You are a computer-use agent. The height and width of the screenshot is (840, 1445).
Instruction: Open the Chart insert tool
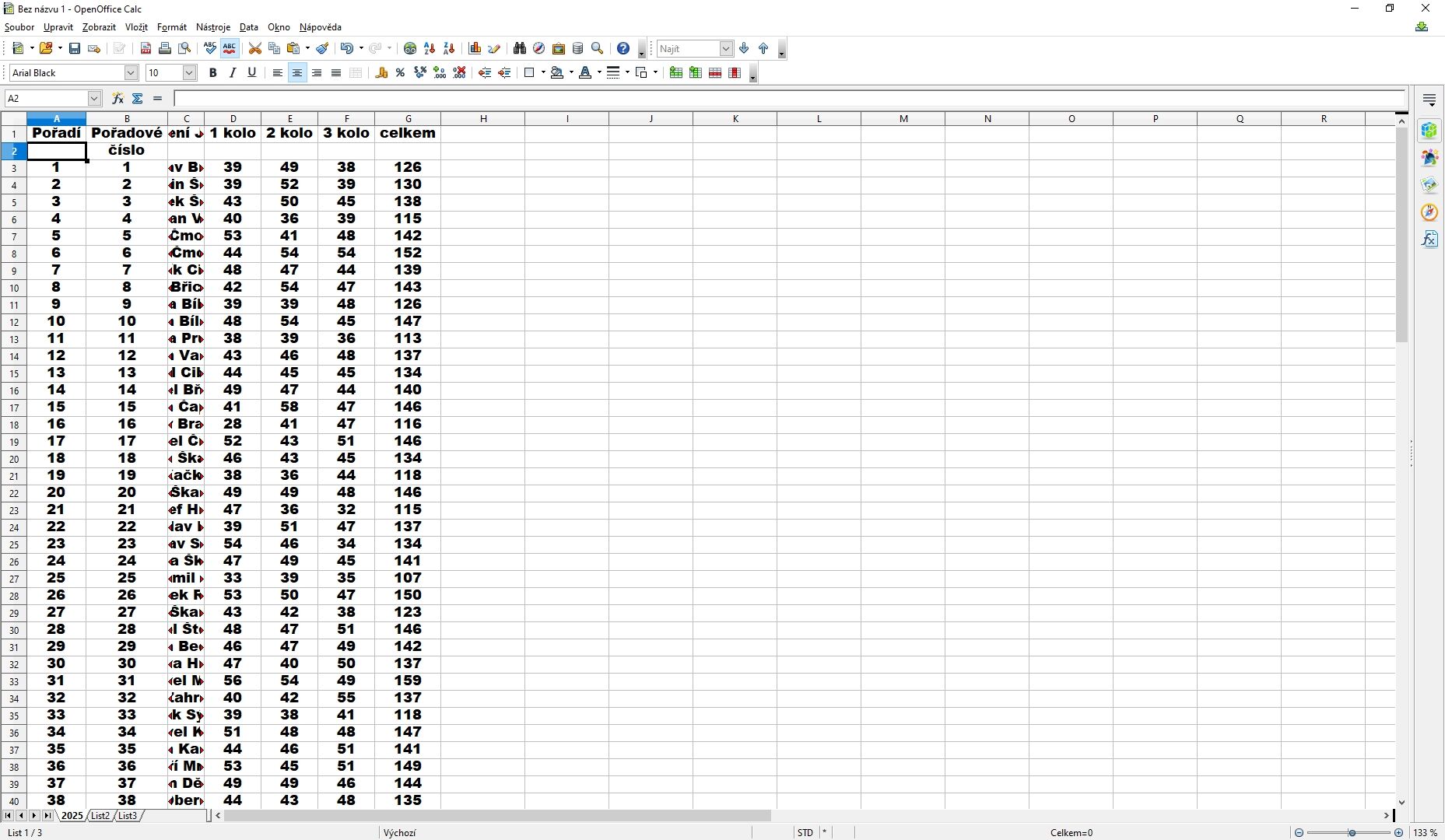pyautogui.click(x=475, y=48)
